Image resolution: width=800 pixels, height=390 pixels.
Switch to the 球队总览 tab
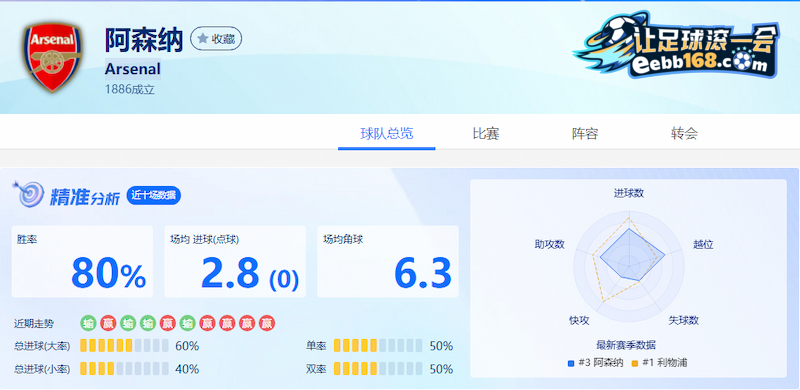(x=387, y=134)
